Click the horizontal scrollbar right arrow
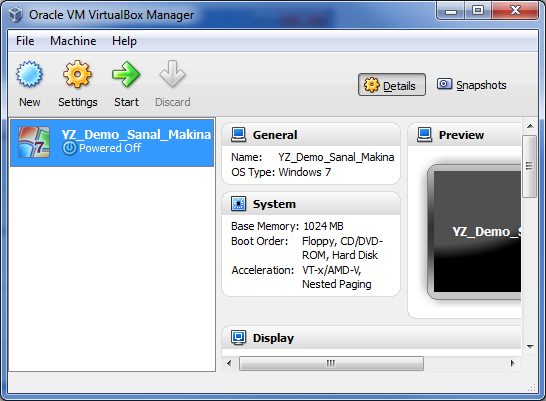546x401 pixels. (x=513, y=363)
